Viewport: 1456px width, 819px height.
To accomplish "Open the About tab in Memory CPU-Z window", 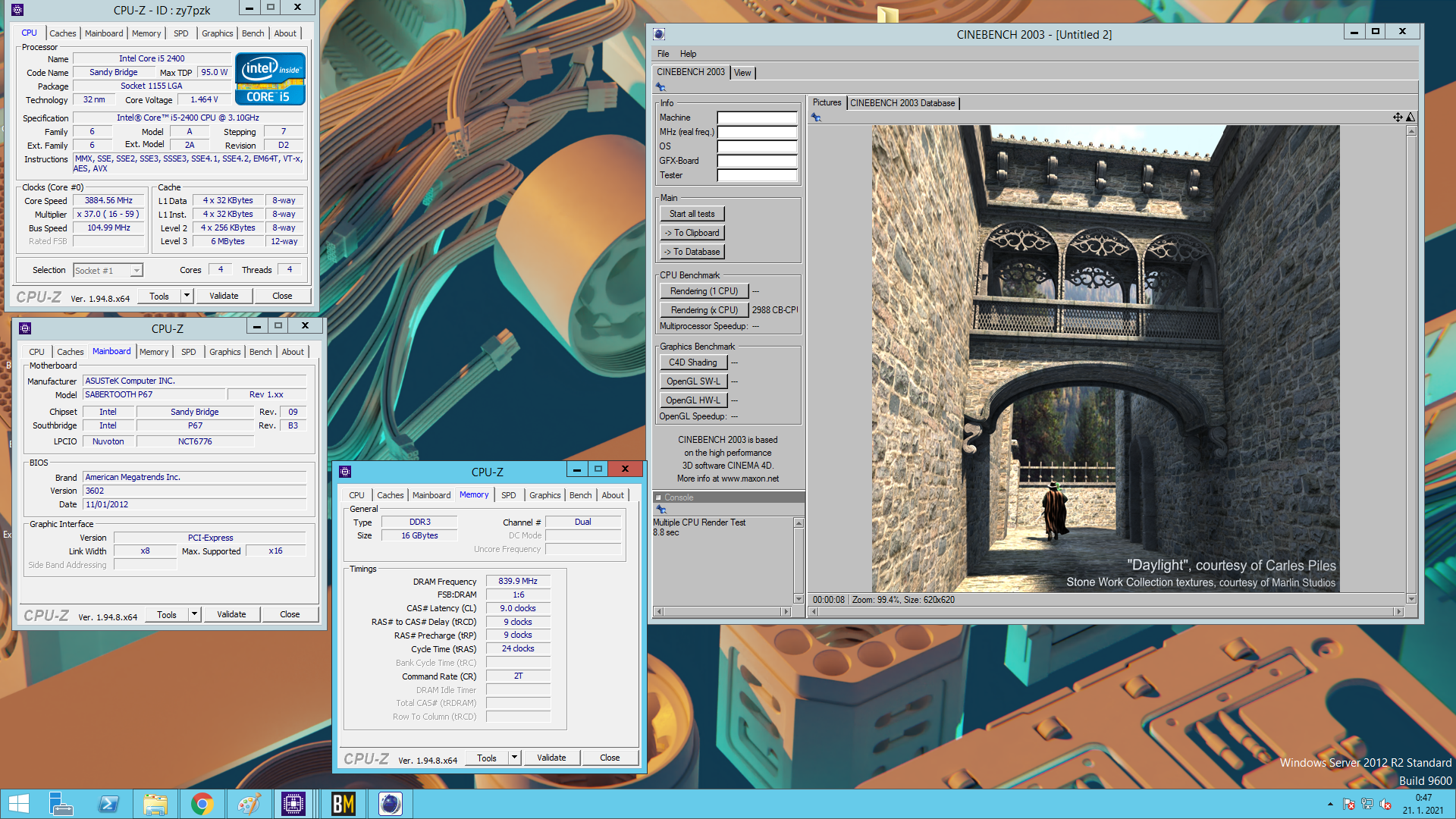I will (613, 495).
